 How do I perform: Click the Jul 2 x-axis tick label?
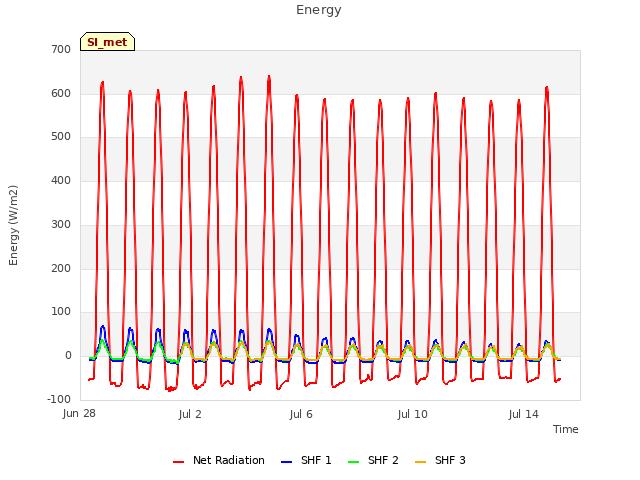[190, 414]
